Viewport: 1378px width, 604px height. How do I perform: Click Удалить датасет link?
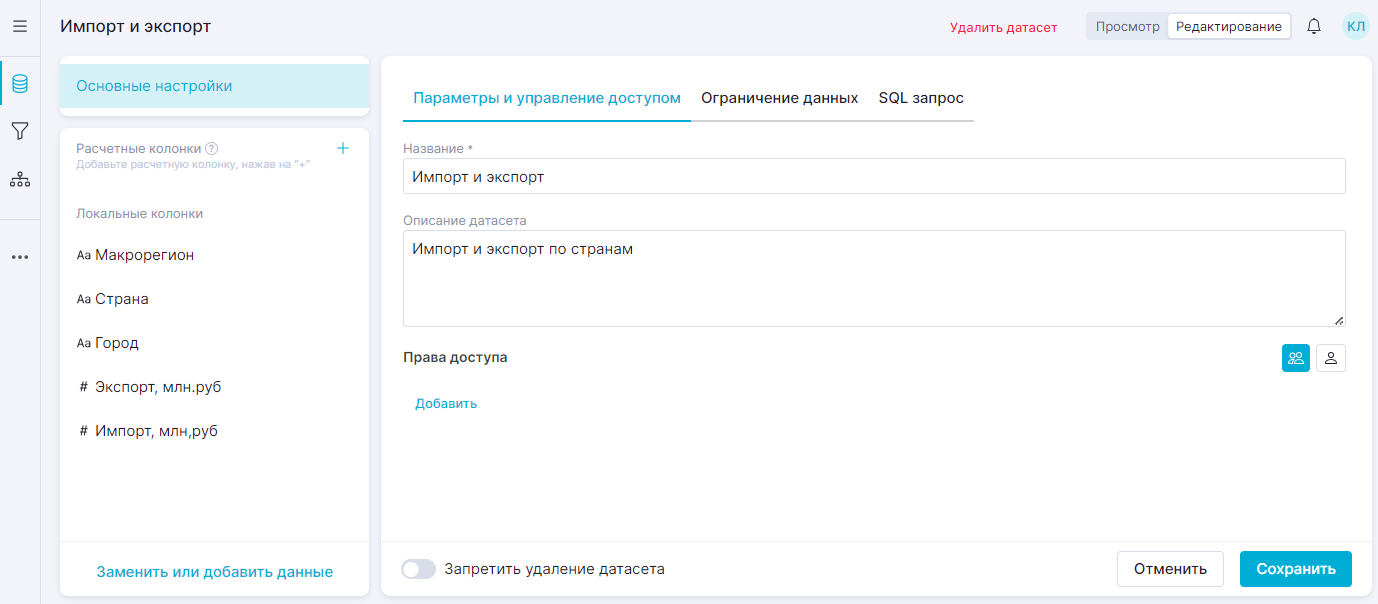pos(1003,27)
